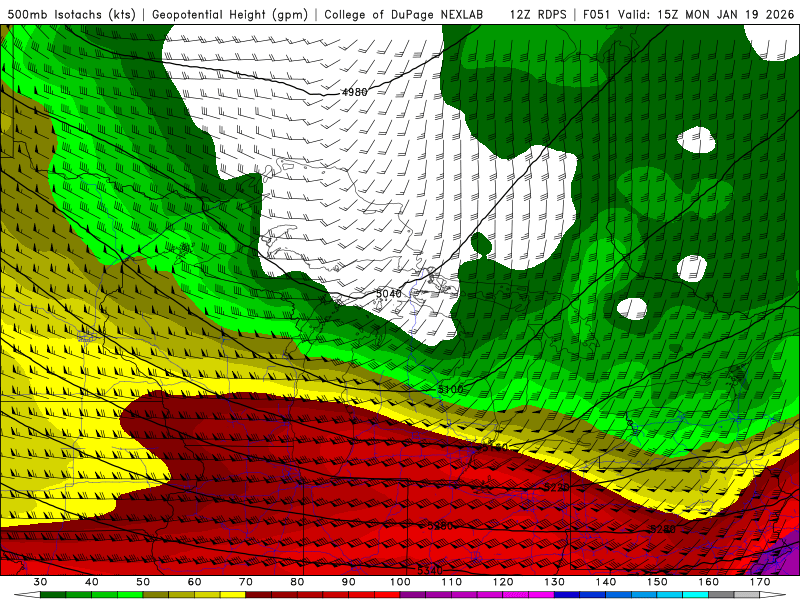
Task: Click the color bar label 120
Action: click(503, 582)
